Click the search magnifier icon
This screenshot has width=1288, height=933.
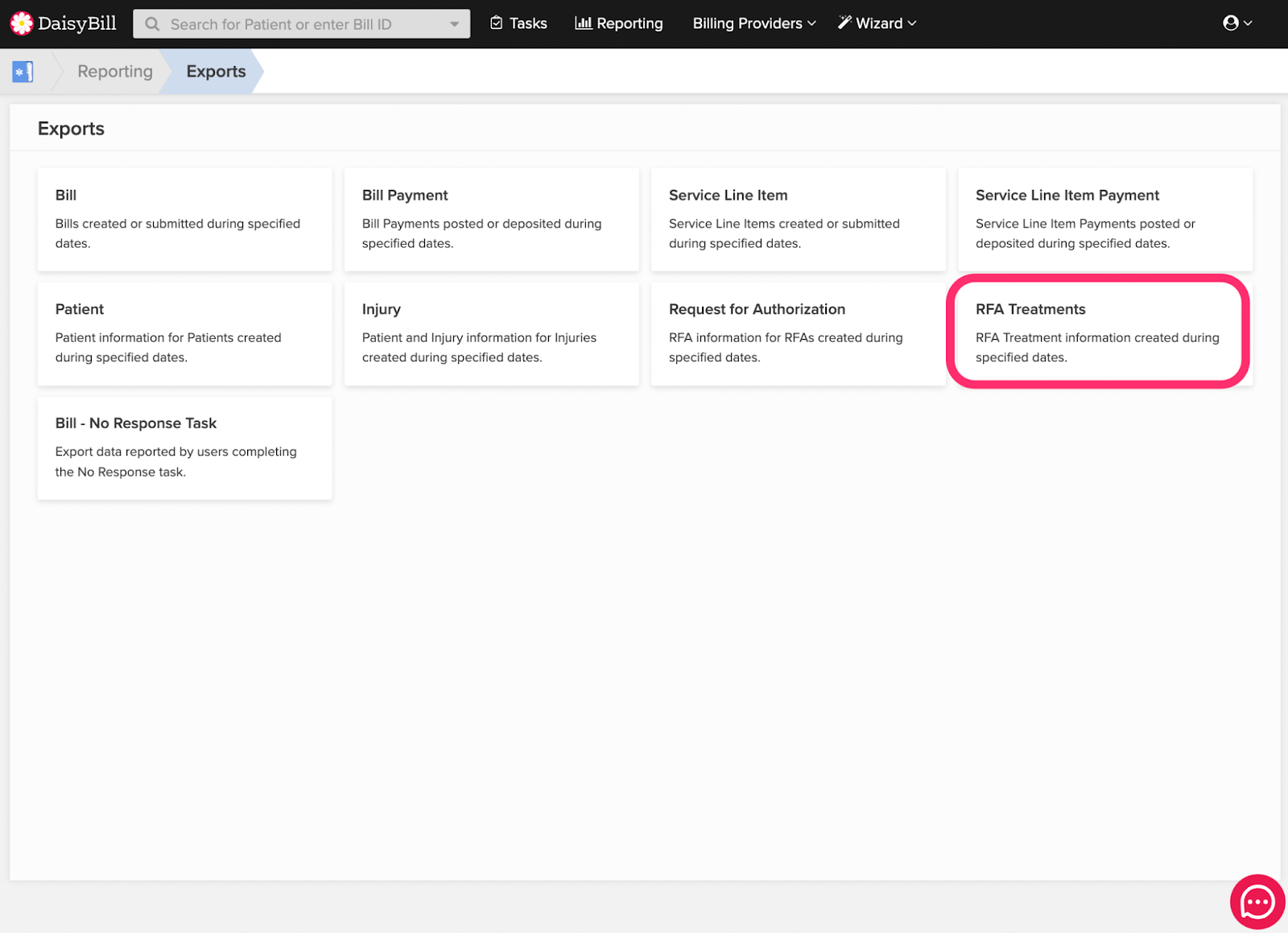click(152, 24)
